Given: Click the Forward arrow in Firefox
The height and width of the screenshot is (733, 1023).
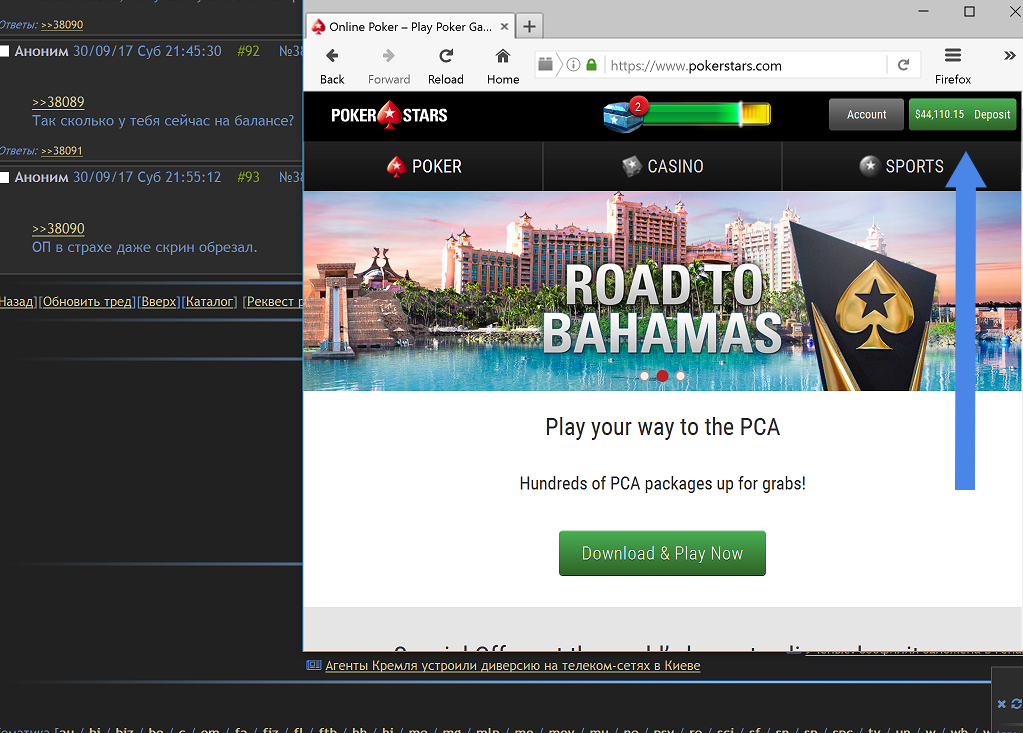Looking at the screenshot, I should [x=389, y=56].
